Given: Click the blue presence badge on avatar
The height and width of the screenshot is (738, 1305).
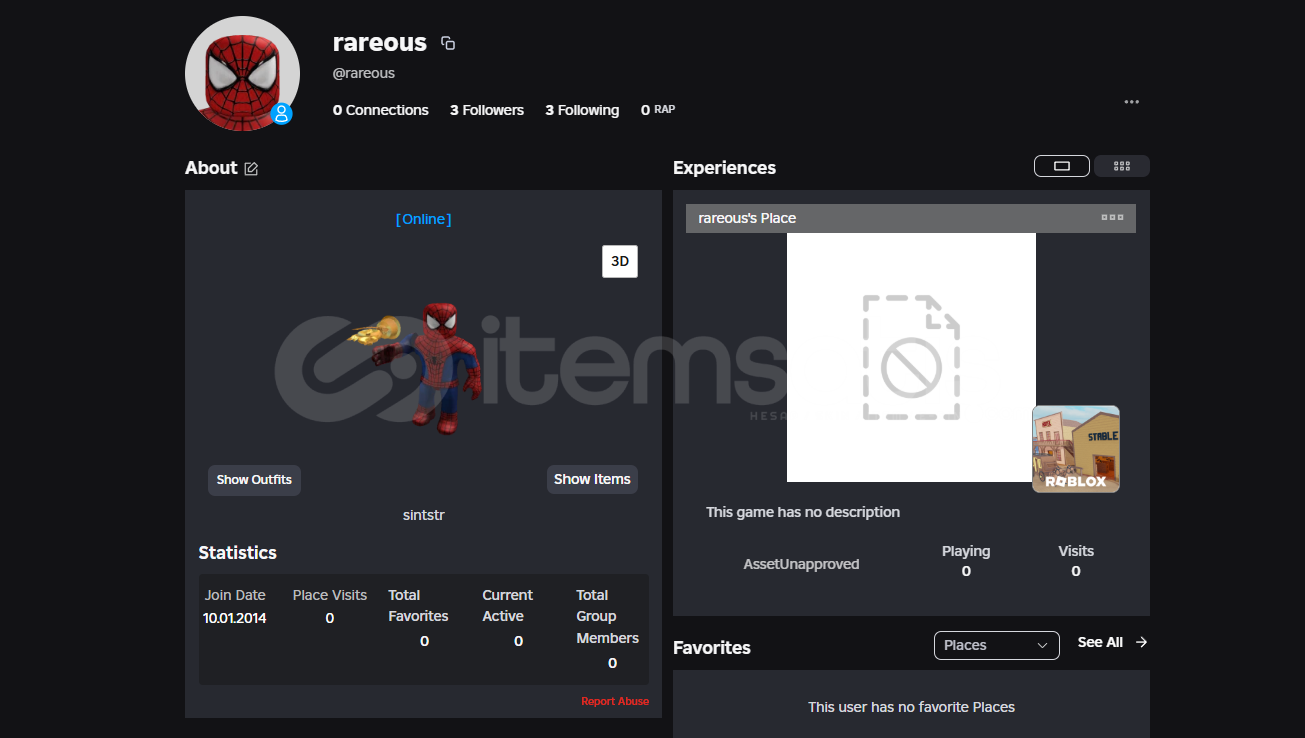Looking at the screenshot, I should coord(282,113).
